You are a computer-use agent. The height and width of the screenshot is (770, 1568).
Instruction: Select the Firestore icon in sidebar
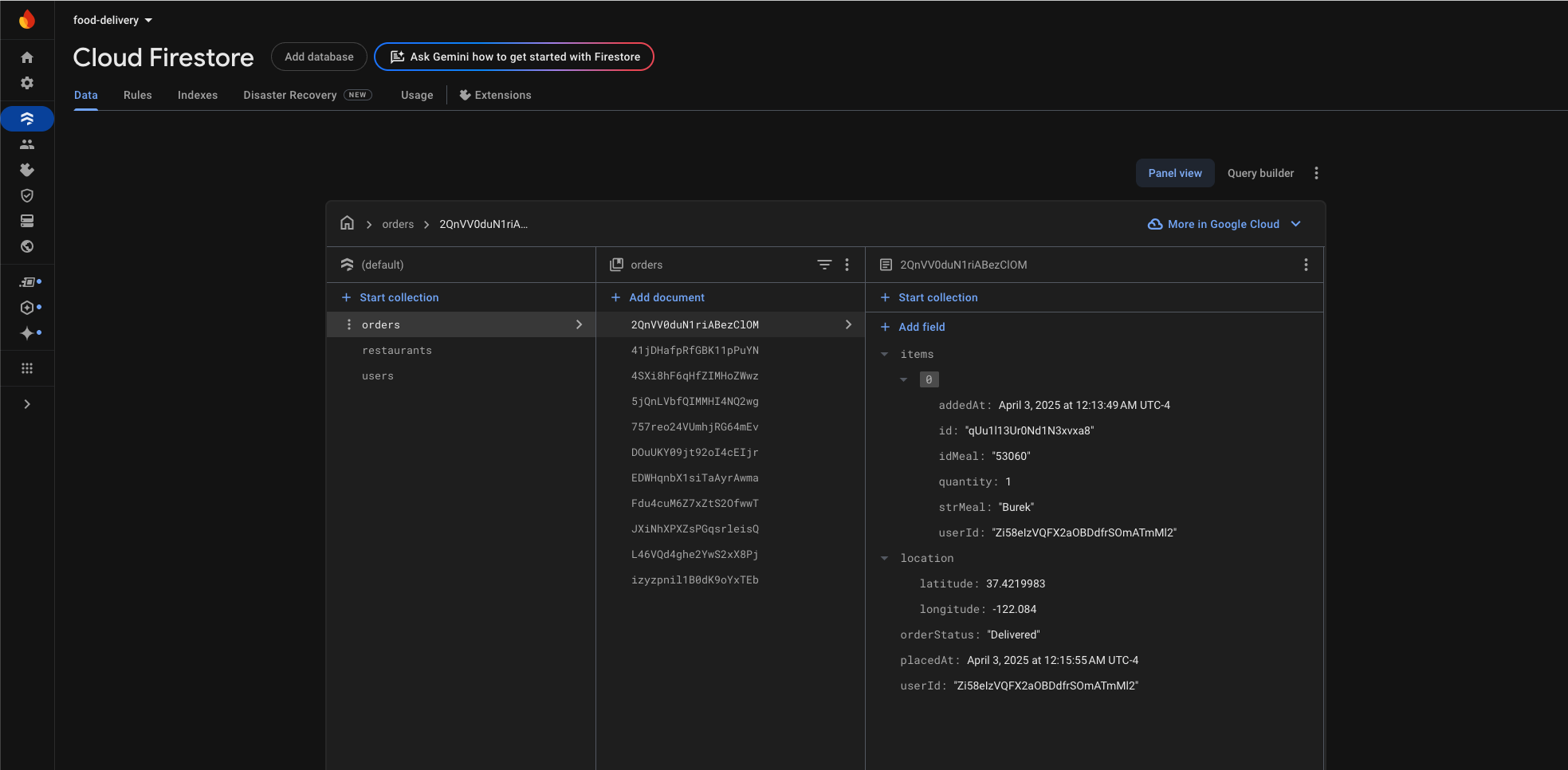[27, 119]
